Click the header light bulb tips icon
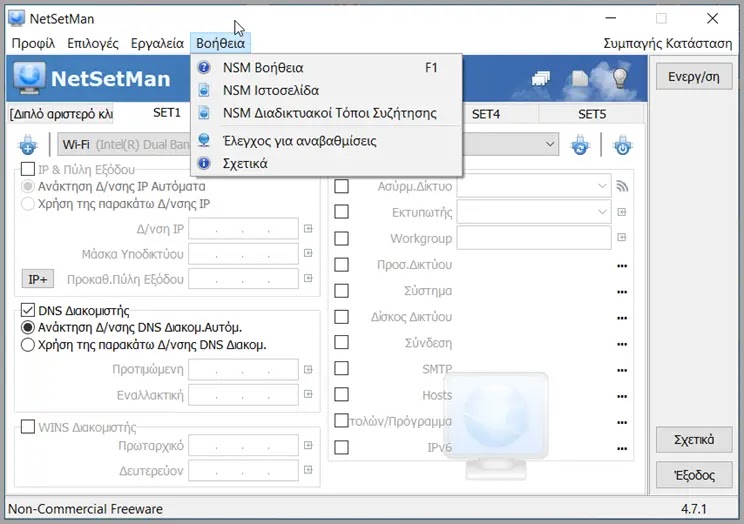This screenshot has height=524, width=744. click(620, 78)
